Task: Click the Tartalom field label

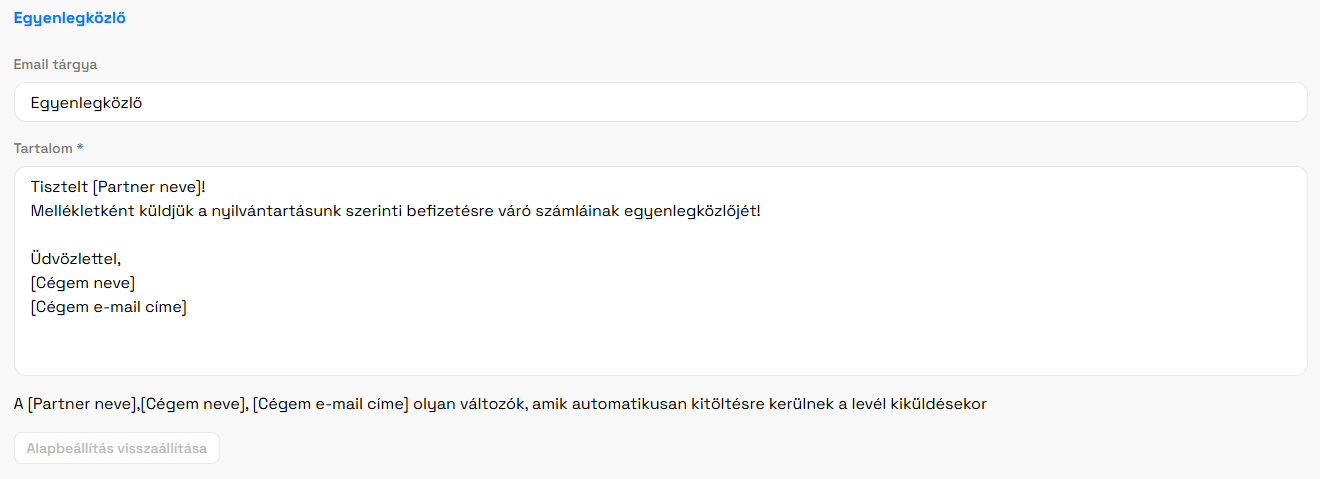Action: 43,148
